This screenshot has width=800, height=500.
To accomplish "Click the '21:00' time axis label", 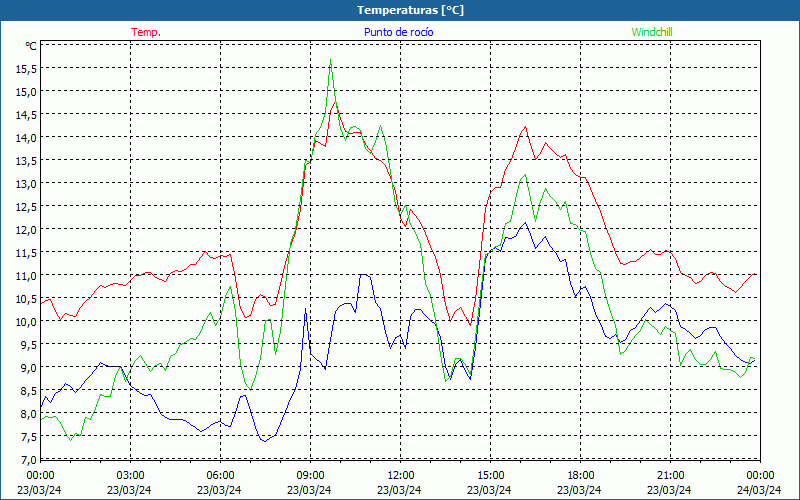I will (x=670, y=476).
